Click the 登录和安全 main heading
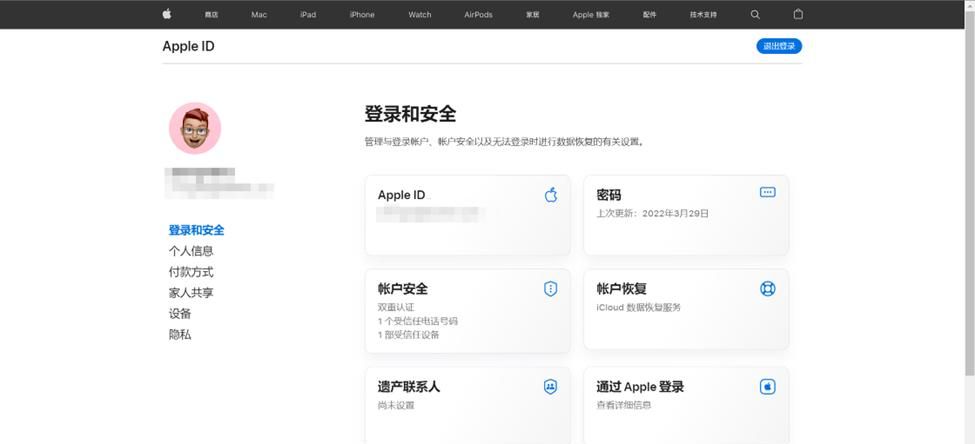Image resolution: width=975 pixels, height=444 pixels. (x=410, y=114)
